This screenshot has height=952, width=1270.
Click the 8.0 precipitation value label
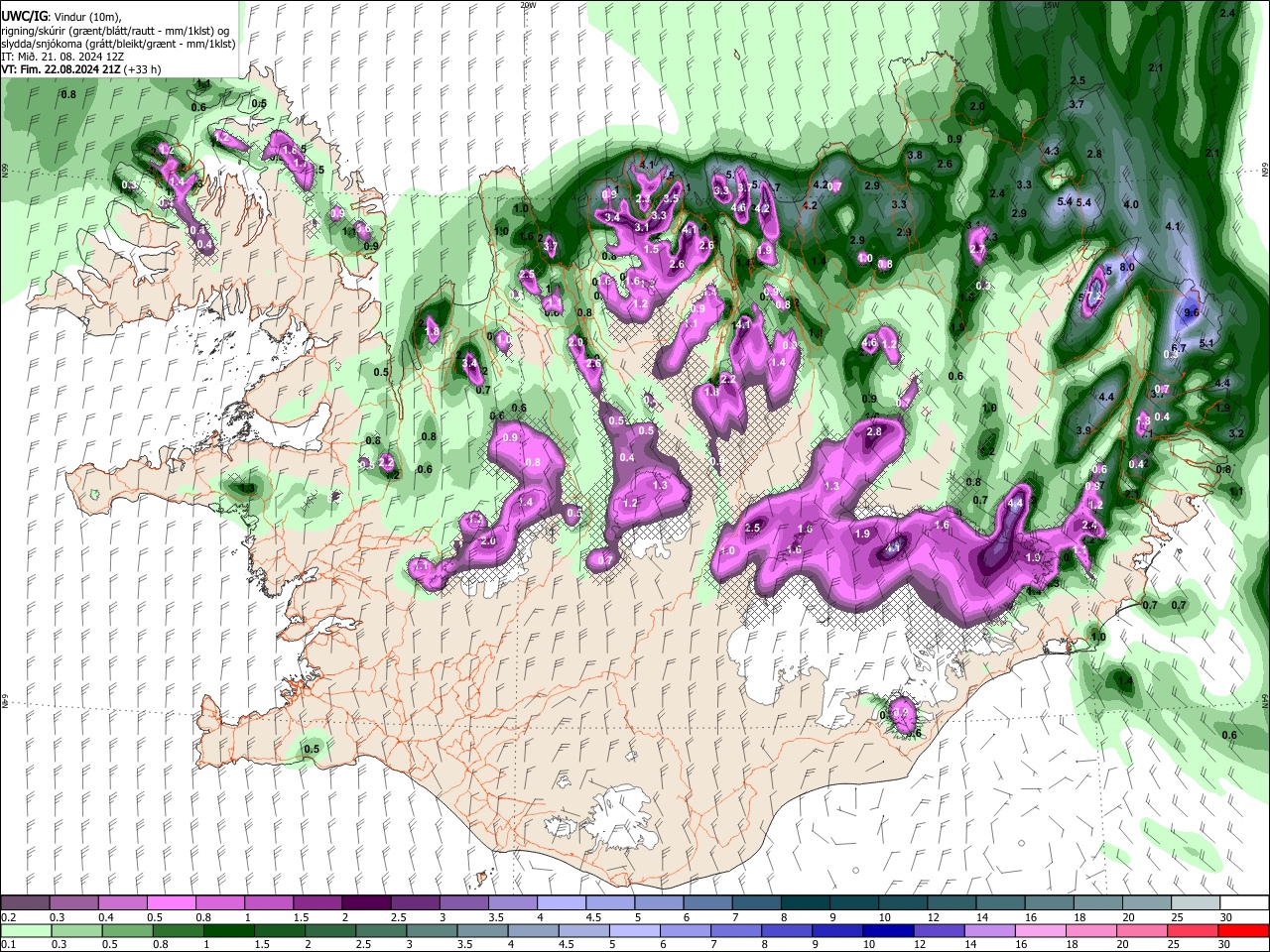(1127, 268)
